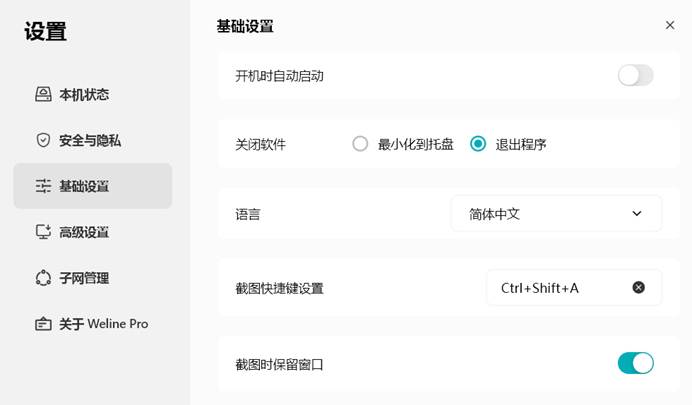Open the 本机状态 menu item
Image resolution: width=692 pixels, height=405 pixels.
pyautogui.click(x=93, y=94)
